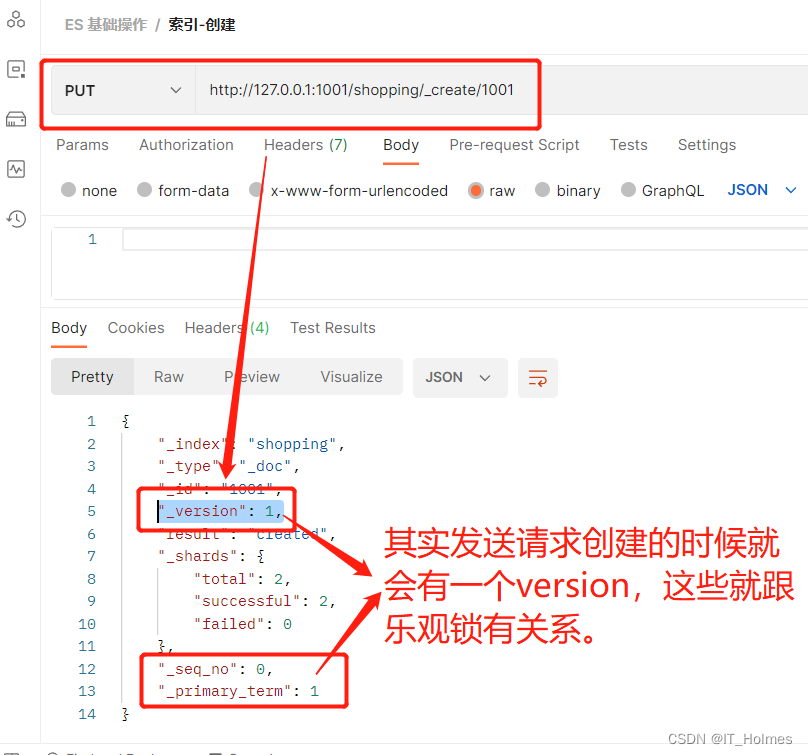The width and height of the screenshot is (808, 755).
Task: Click the "total": 2 response line
Action: click(242, 579)
